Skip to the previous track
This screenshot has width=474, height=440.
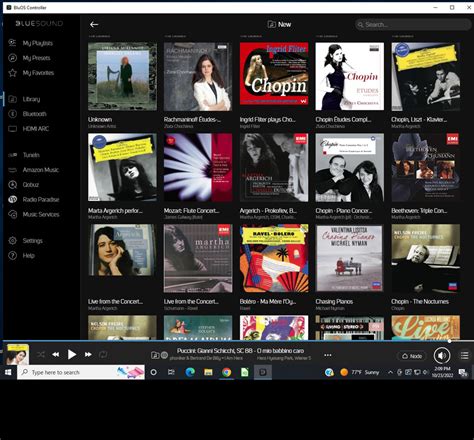(56, 354)
